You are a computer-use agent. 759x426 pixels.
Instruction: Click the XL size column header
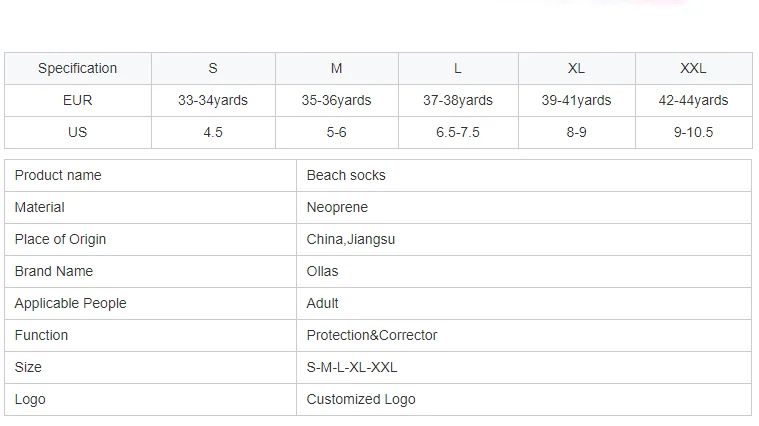pyautogui.click(x=576, y=68)
